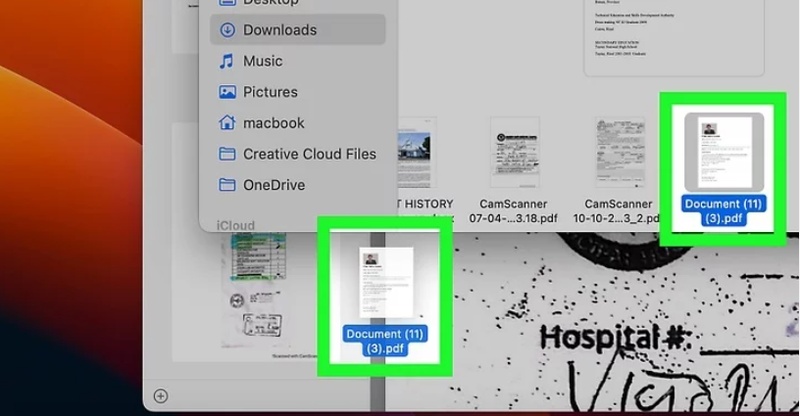The height and width of the screenshot is (416, 800).
Task: Click the Downloads arrow icon in sidebar
Action: tap(227, 30)
